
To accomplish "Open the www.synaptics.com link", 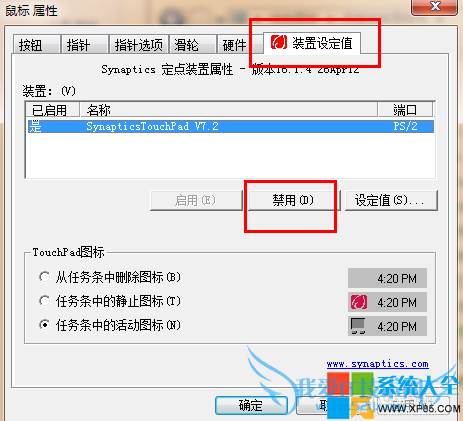I will click(x=378, y=364).
